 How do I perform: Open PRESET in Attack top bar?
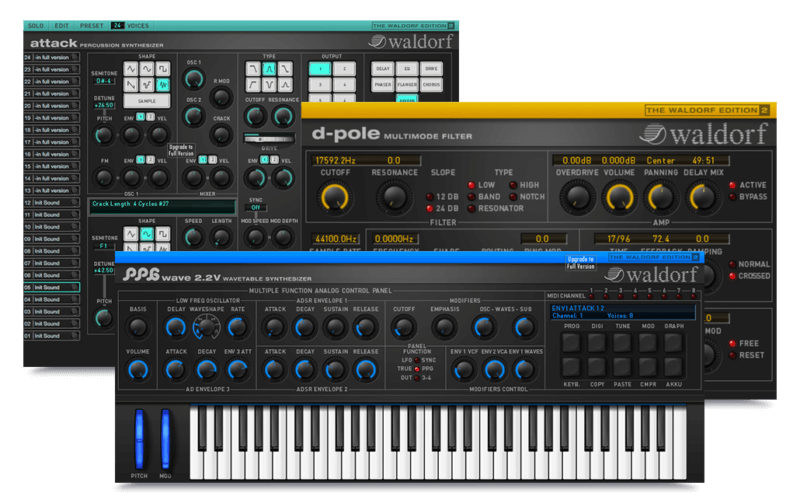pos(91,26)
